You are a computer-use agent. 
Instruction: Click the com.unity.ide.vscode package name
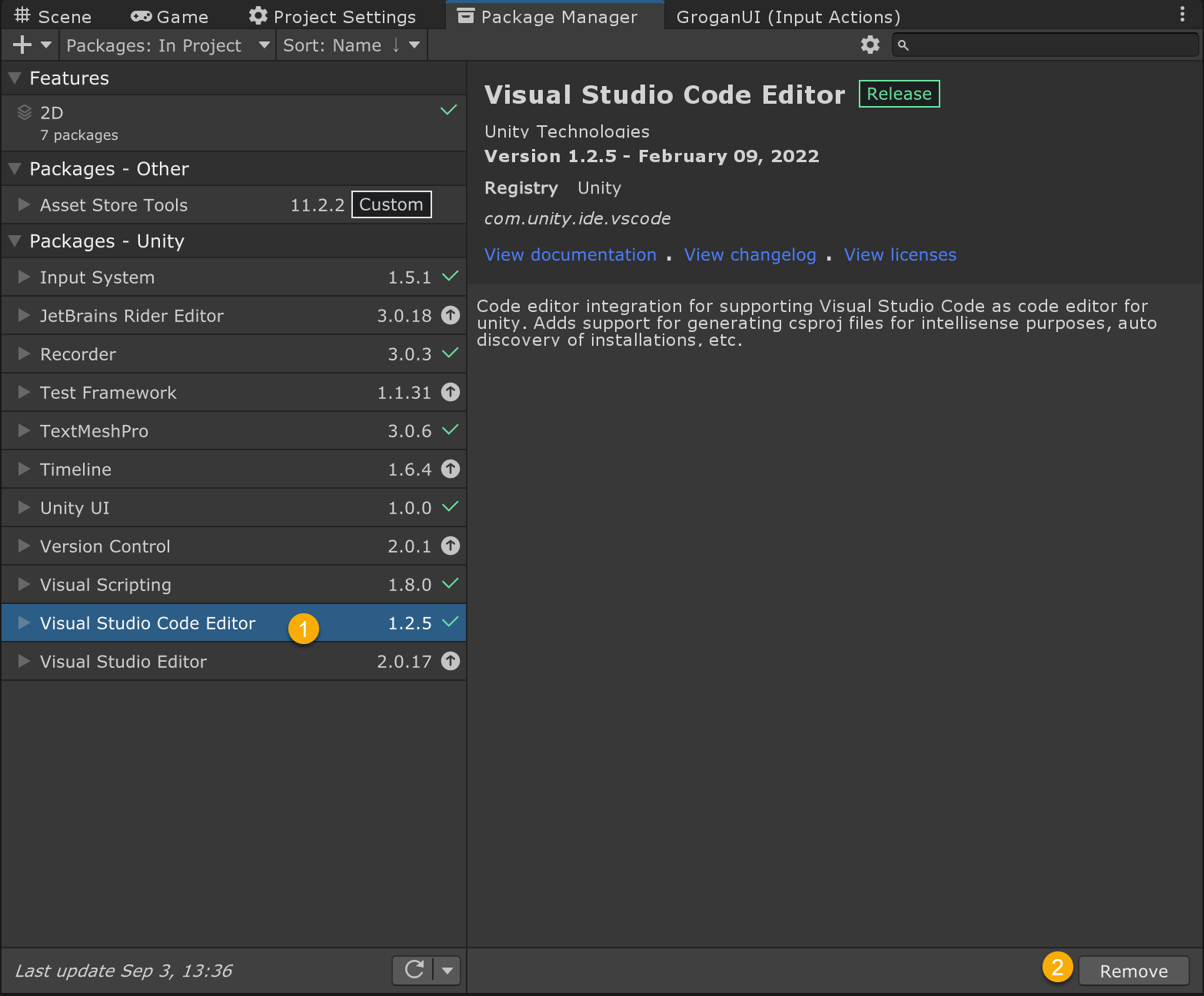click(577, 218)
